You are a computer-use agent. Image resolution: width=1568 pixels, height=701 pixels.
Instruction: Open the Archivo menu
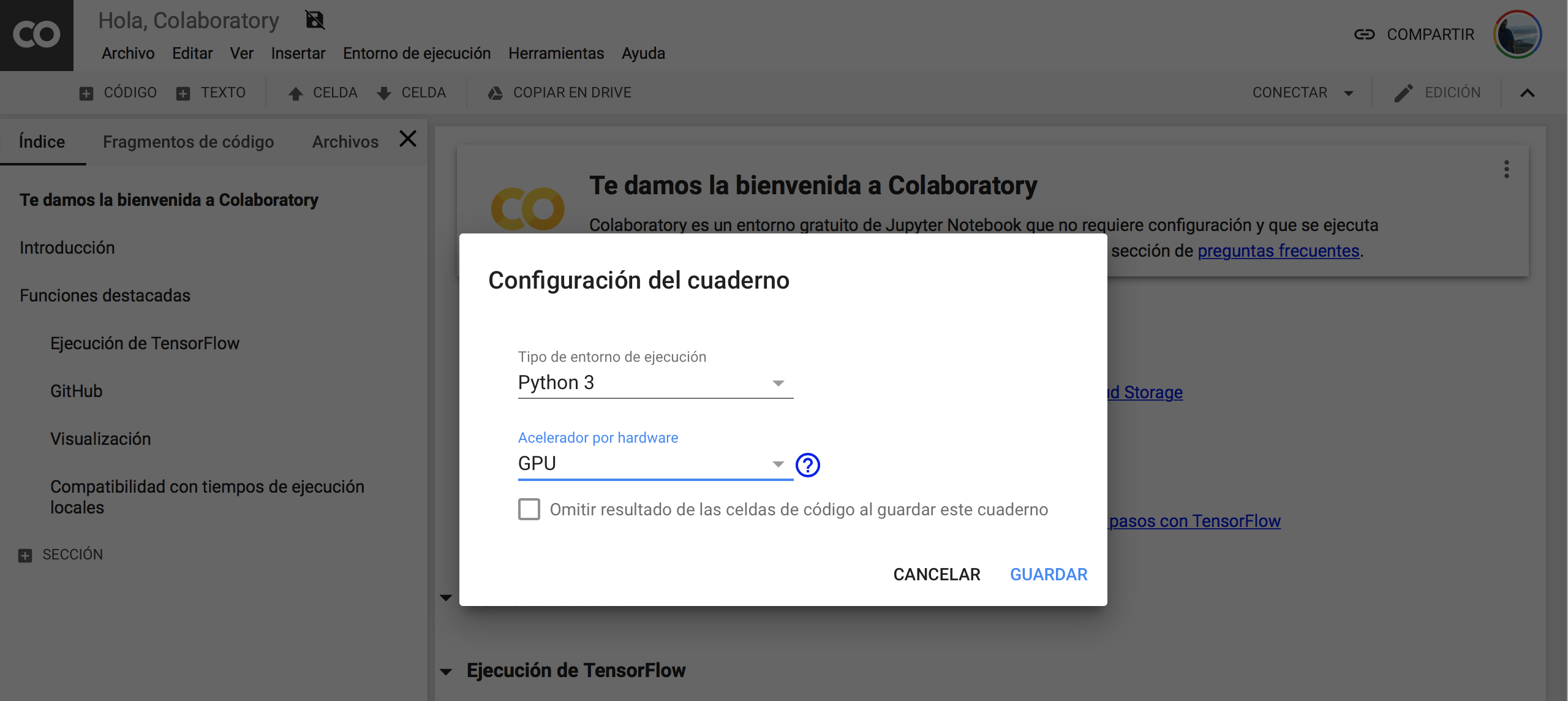[128, 53]
